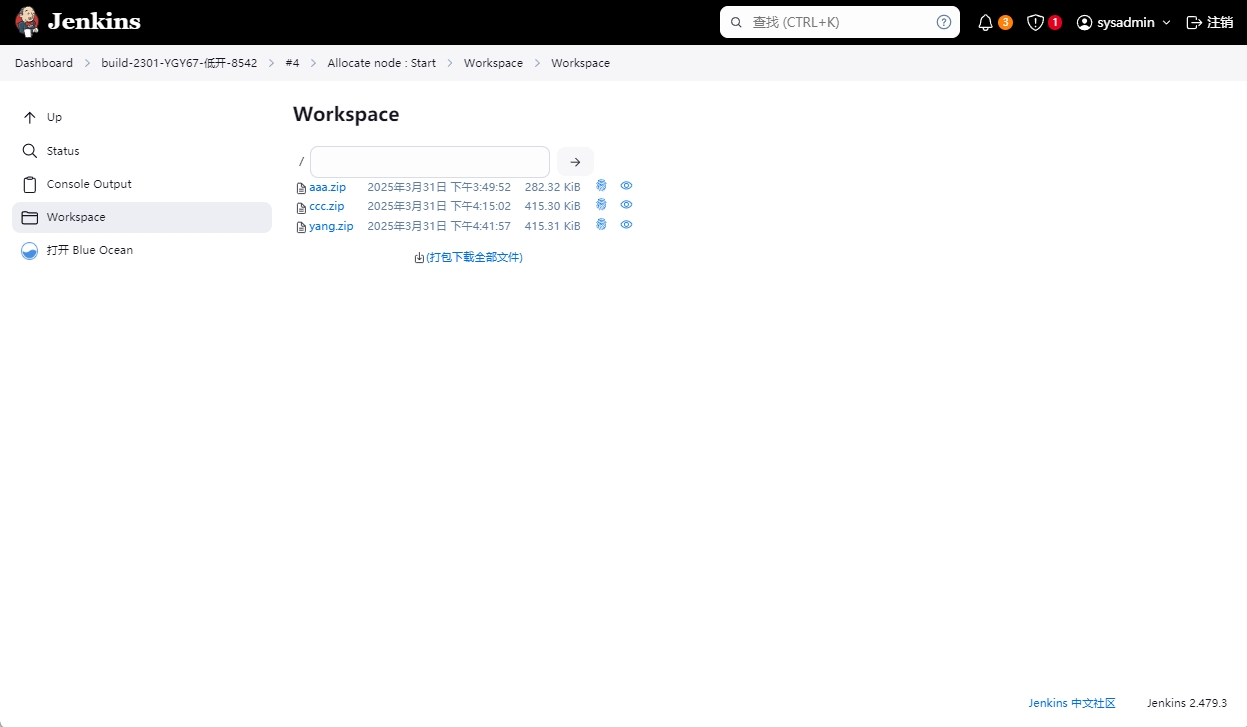This screenshot has width=1247, height=727.
Task: Open yang.zip file link
Action: (x=331, y=226)
